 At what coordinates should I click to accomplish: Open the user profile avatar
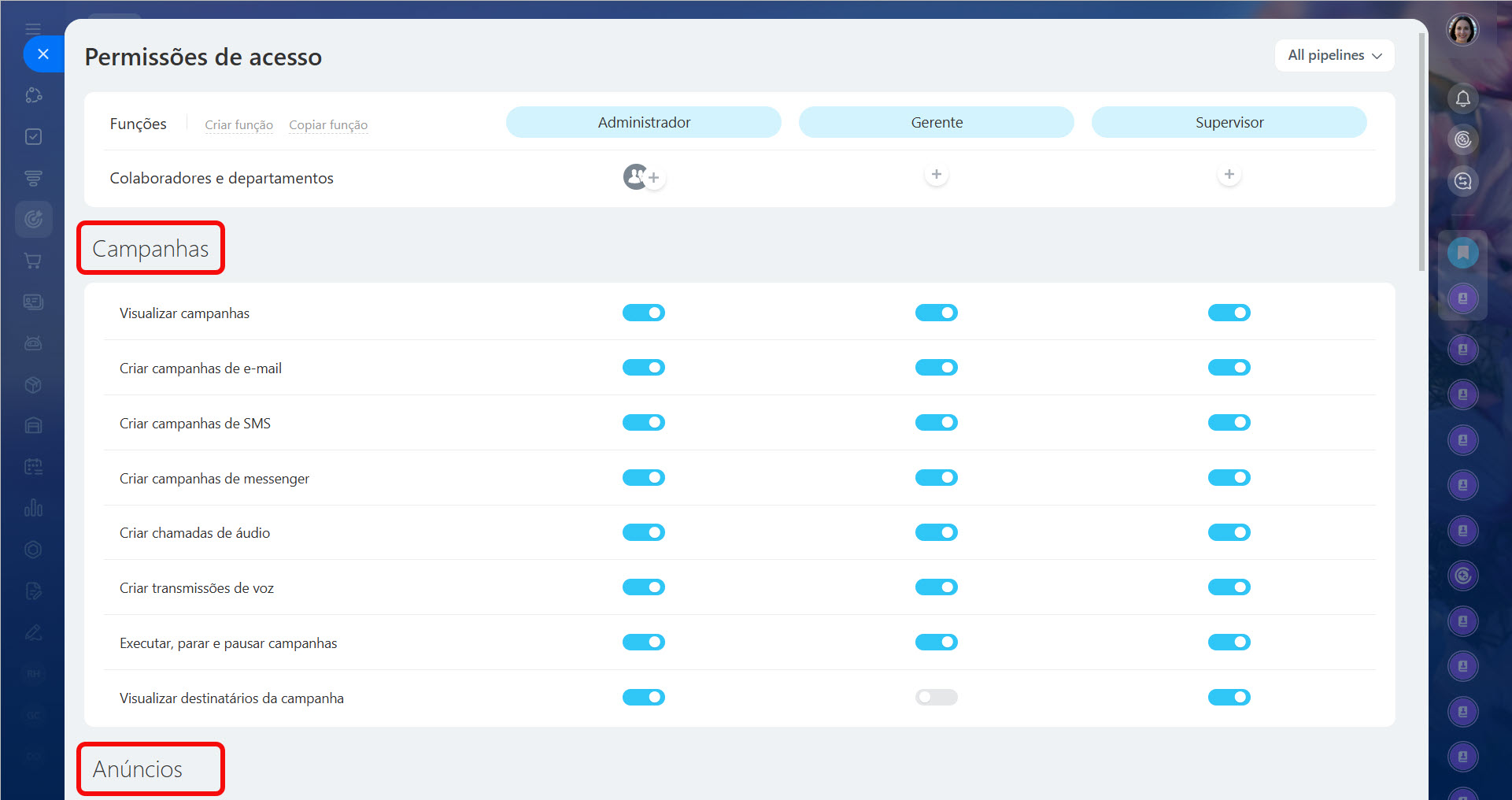click(1462, 30)
